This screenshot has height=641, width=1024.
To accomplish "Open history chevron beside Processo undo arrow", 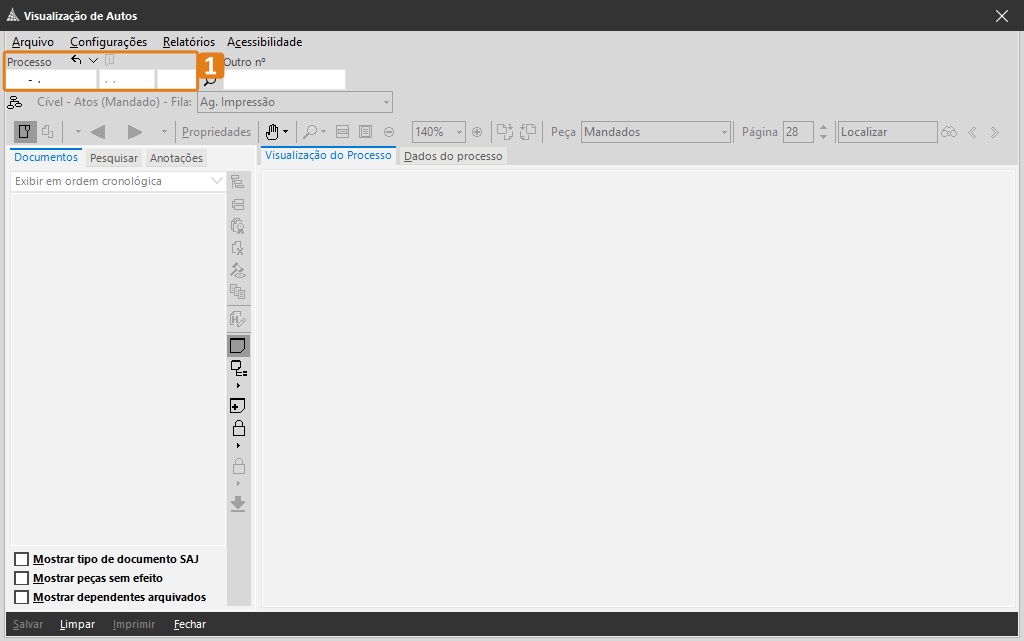I will pyautogui.click(x=93, y=60).
